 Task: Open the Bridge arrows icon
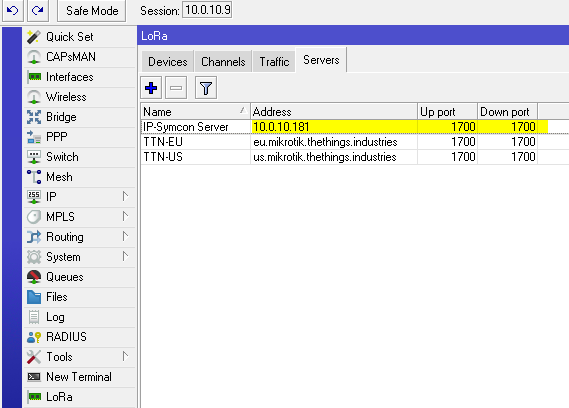point(34,117)
